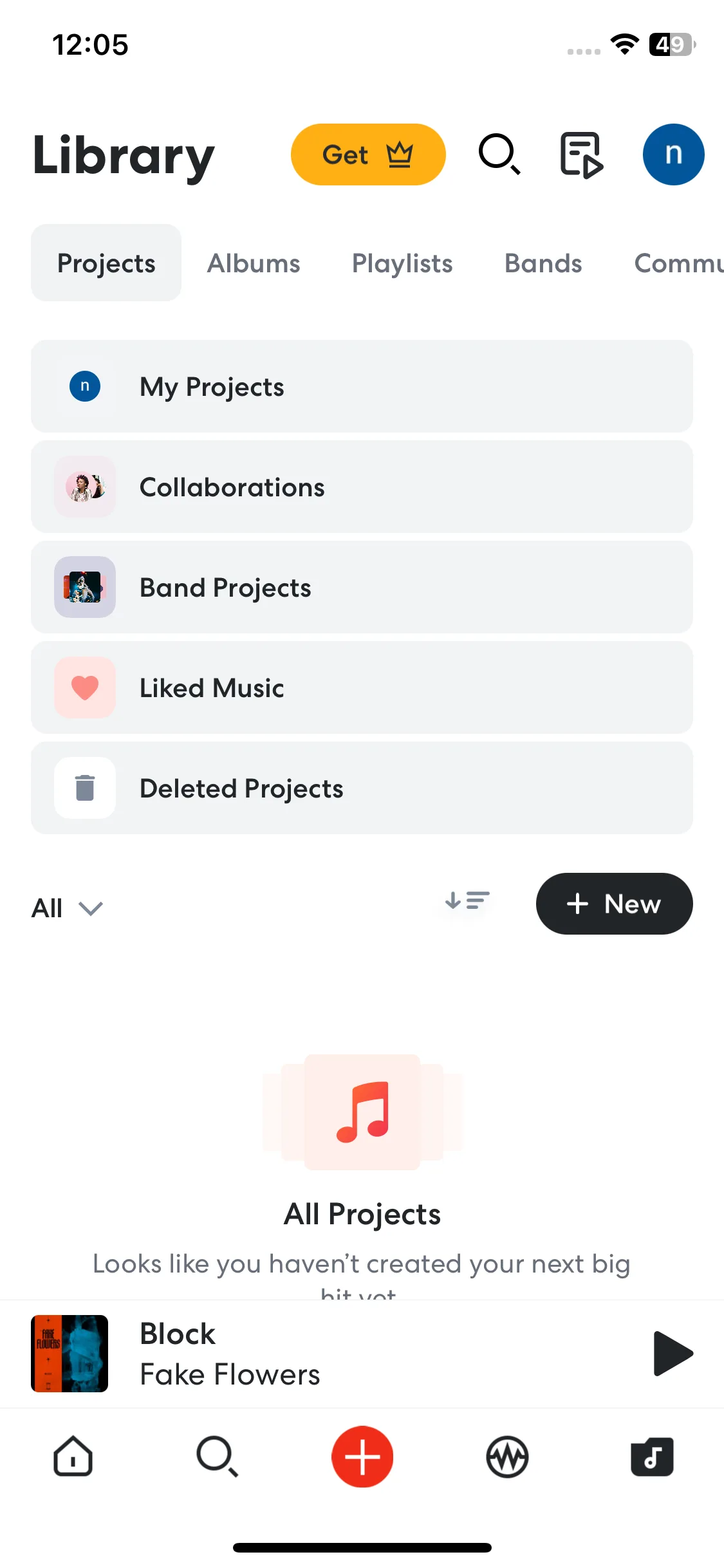Create a new project with New
724x1568 pixels.
[614, 904]
